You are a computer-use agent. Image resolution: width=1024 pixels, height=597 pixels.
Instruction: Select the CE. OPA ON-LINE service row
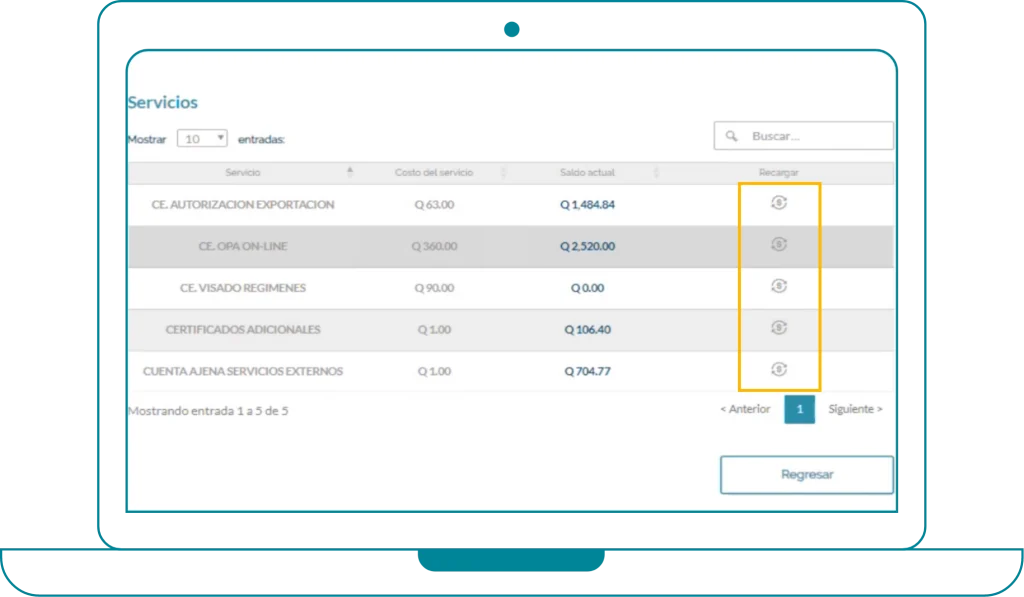243,246
